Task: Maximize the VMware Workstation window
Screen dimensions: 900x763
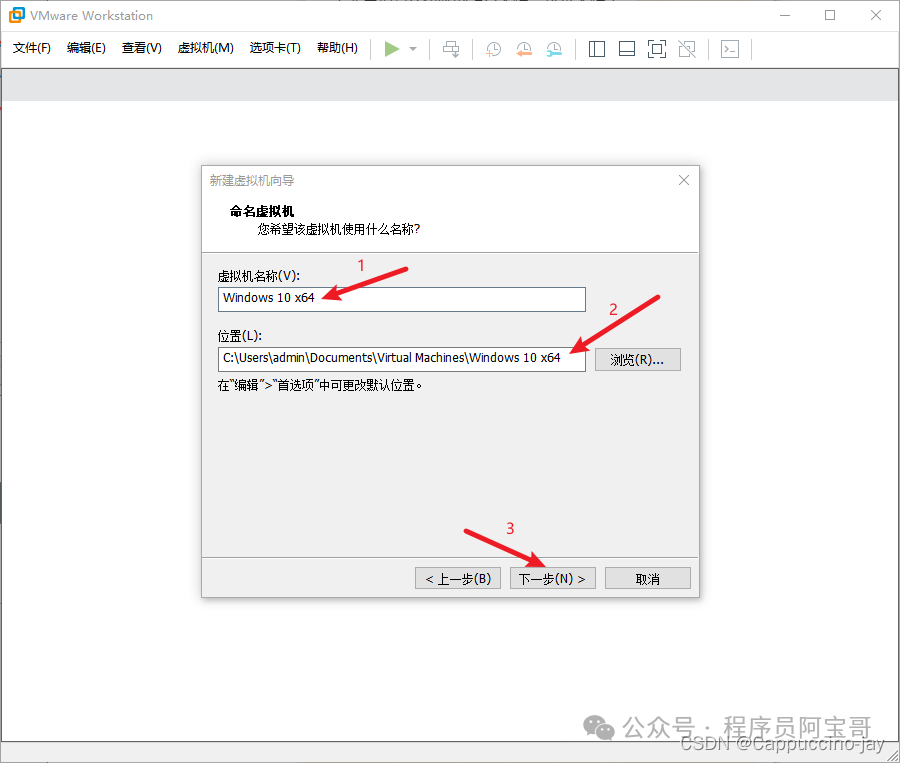Action: (x=830, y=16)
